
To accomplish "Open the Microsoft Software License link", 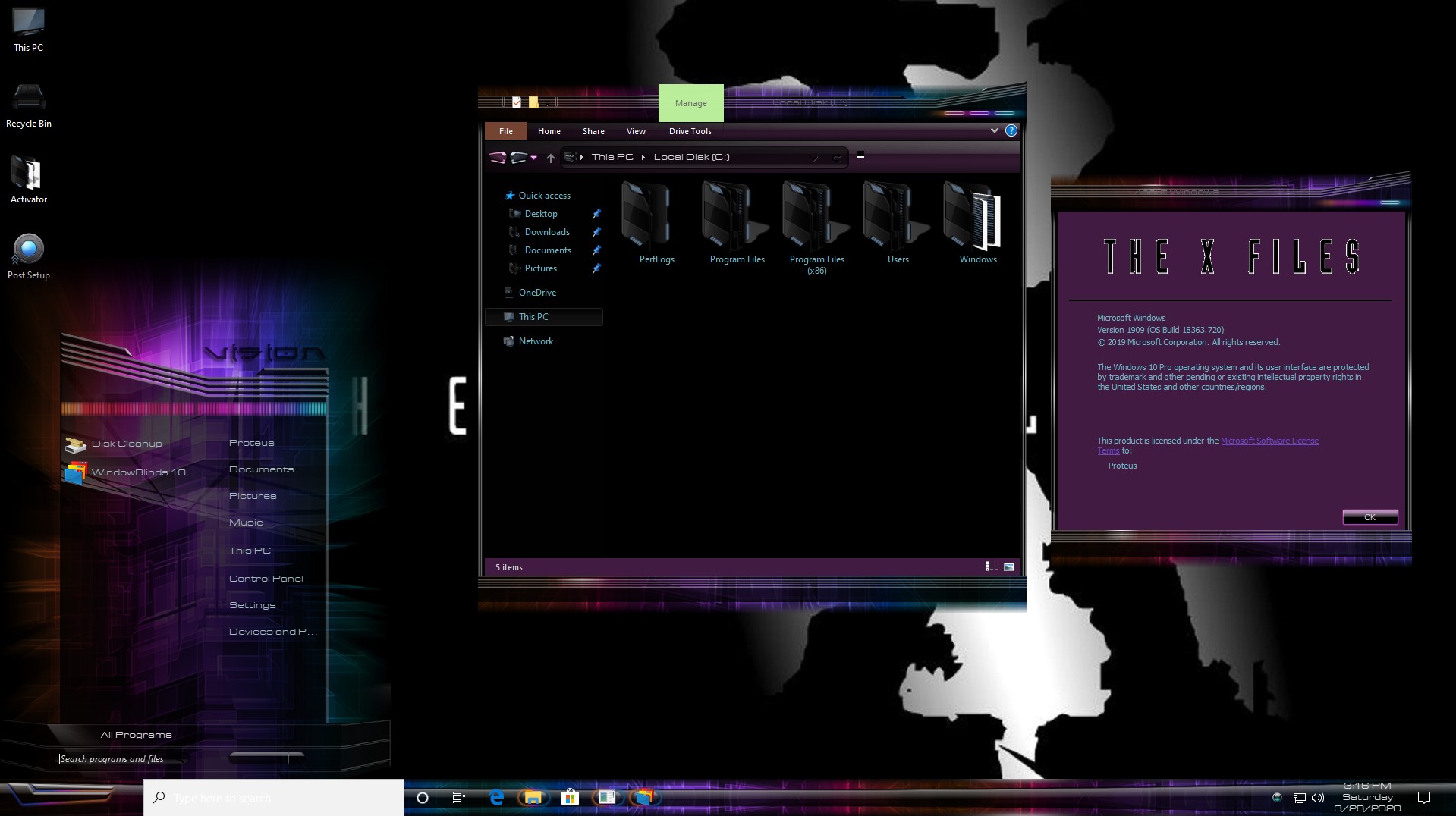I will pos(1269,441).
